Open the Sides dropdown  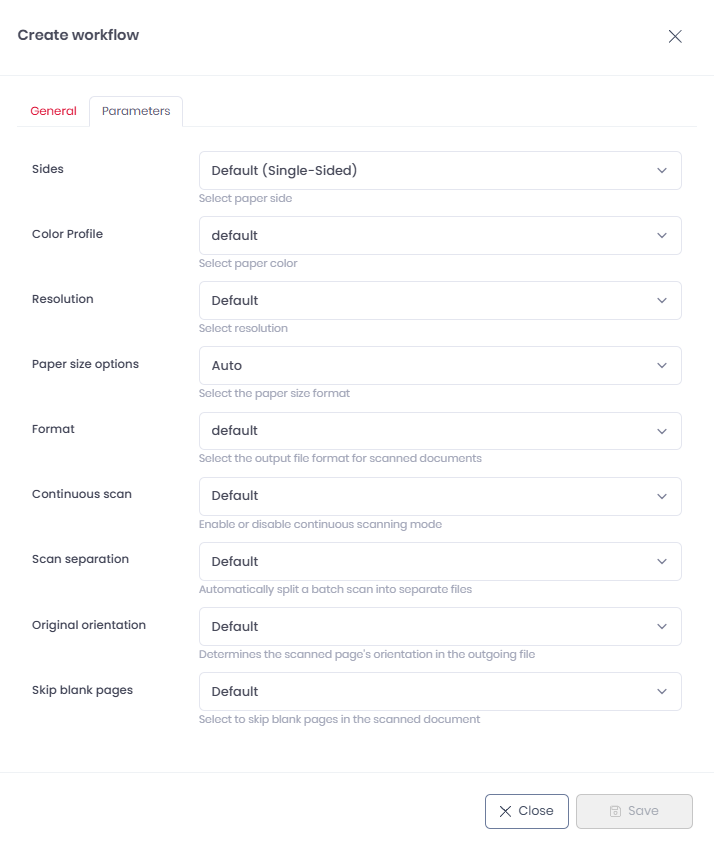(440, 171)
